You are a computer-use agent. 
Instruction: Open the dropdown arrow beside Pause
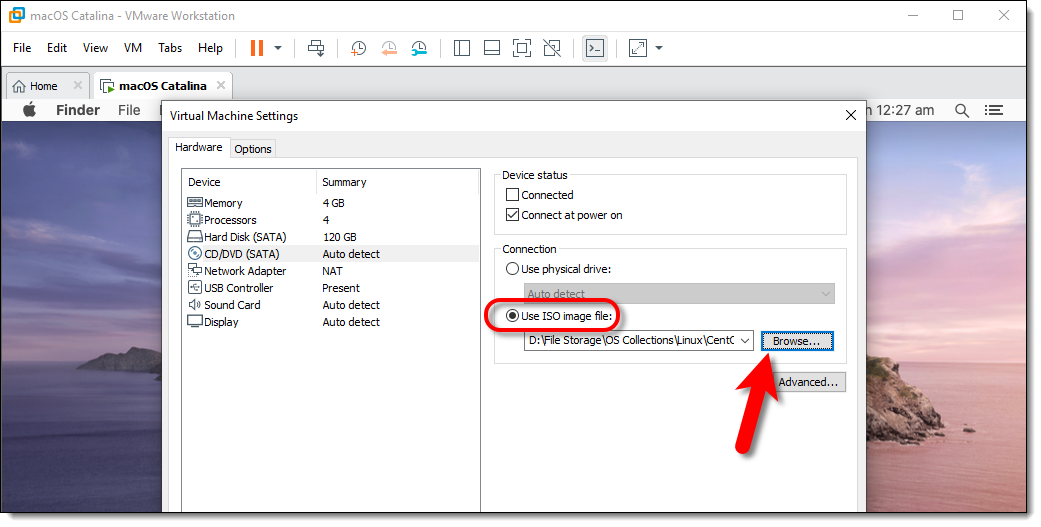pyautogui.click(x=278, y=48)
